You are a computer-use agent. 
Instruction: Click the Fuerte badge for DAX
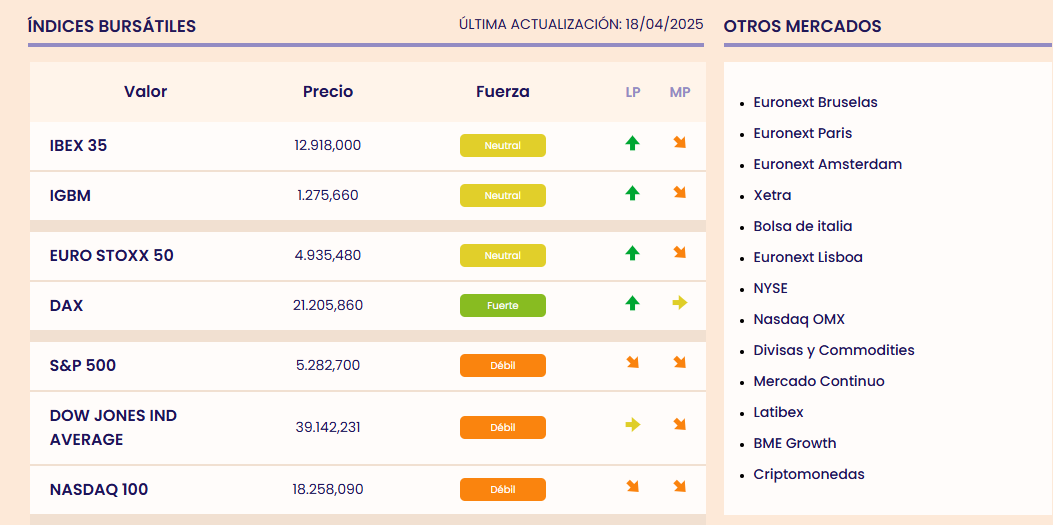click(502, 306)
